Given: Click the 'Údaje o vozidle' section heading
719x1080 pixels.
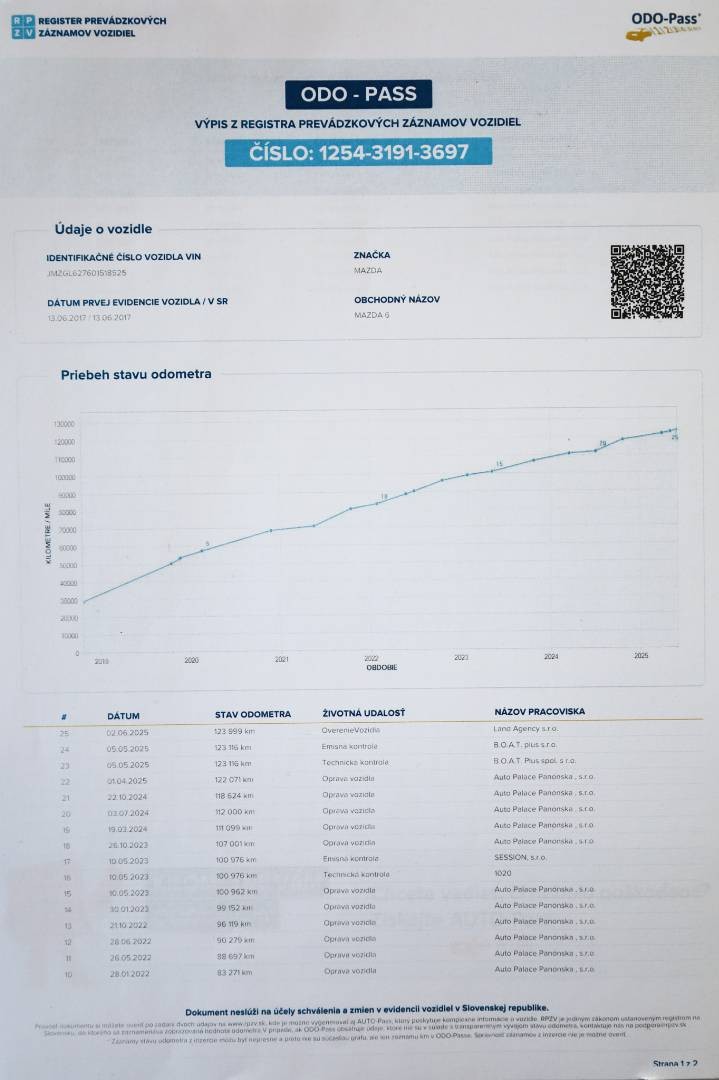Looking at the screenshot, I should click(103, 229).
